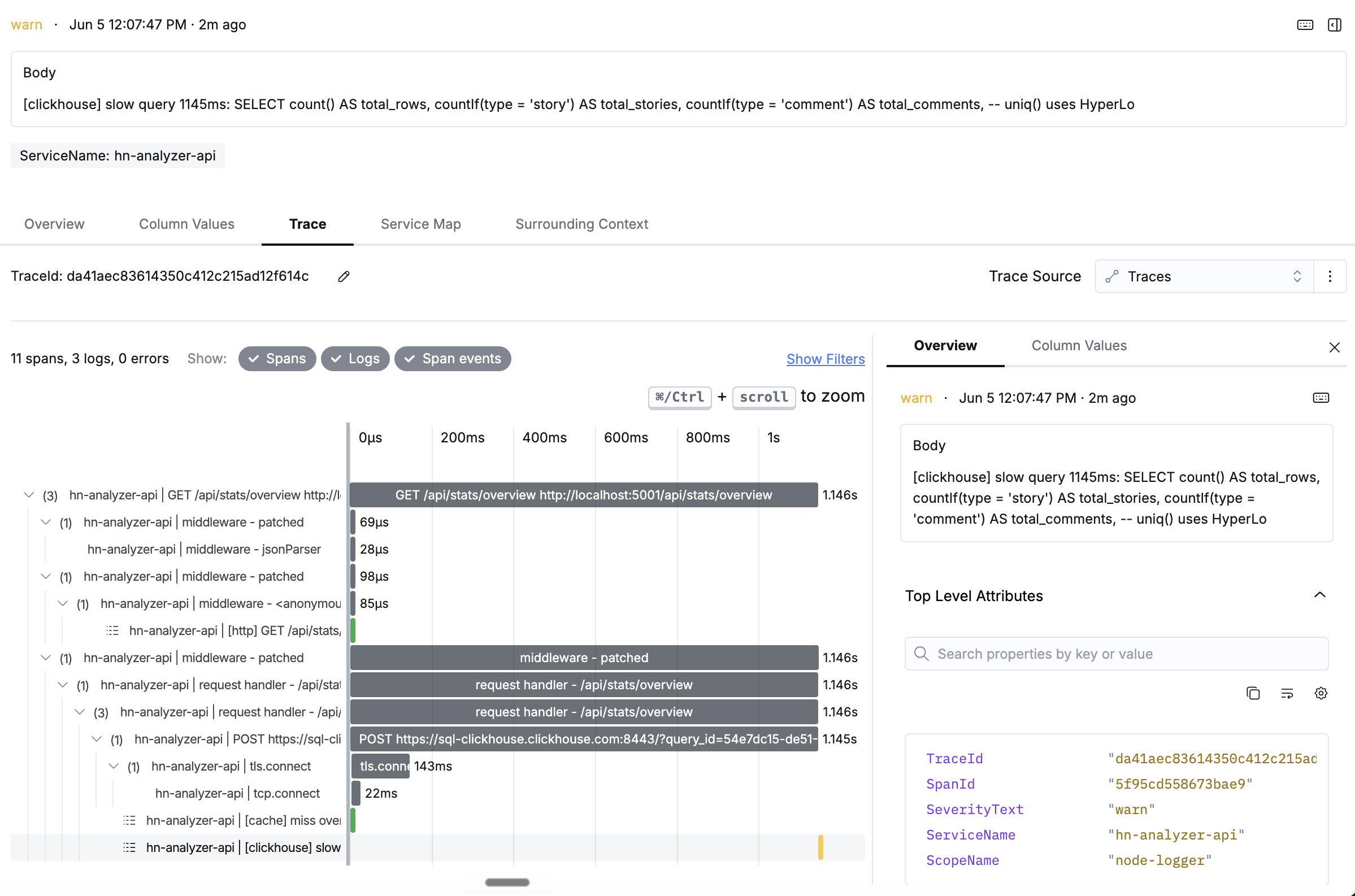Viewport: 1355px width, 896px height.
Task: Open attributes settings gear icon
Action: 1321,693
